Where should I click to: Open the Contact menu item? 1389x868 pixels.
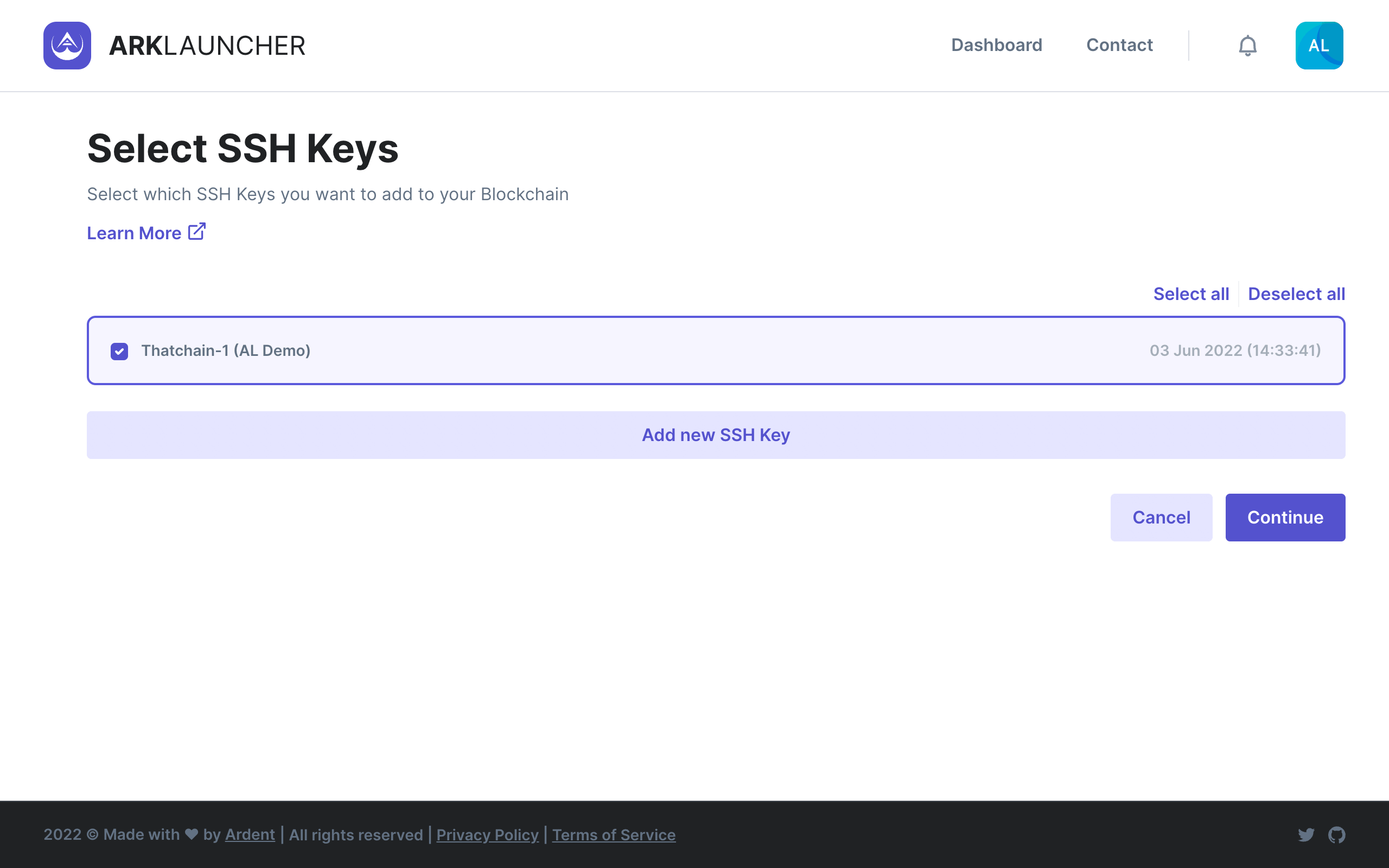pyautogui.click(x=1119, y=46)
